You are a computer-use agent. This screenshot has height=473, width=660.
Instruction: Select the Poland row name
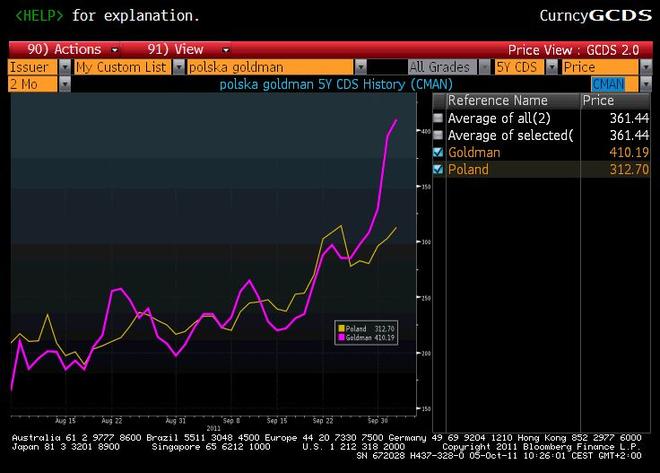(468, 169)
